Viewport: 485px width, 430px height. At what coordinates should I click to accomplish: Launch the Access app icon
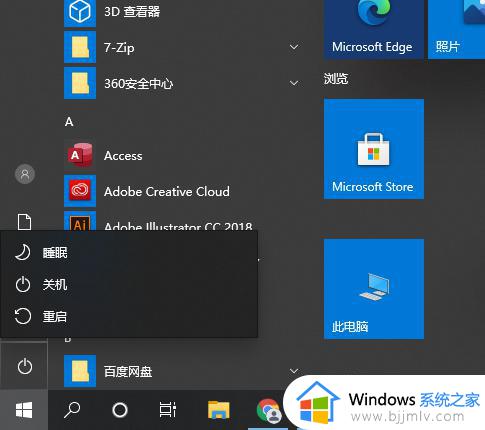[x=80, y=155]
